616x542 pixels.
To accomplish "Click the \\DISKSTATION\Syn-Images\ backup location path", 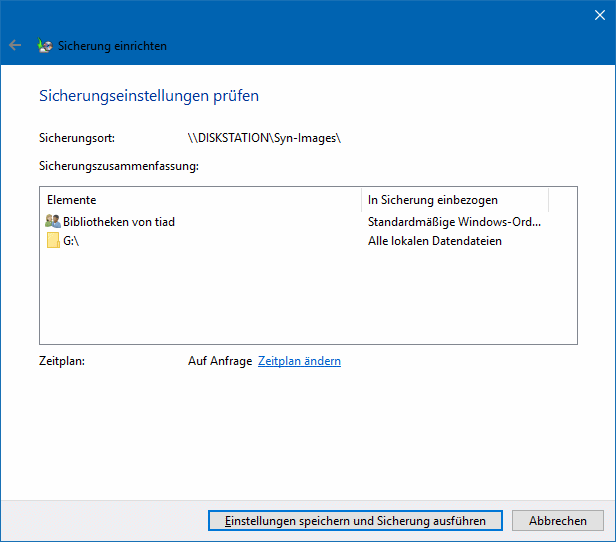I will (264, 138).
